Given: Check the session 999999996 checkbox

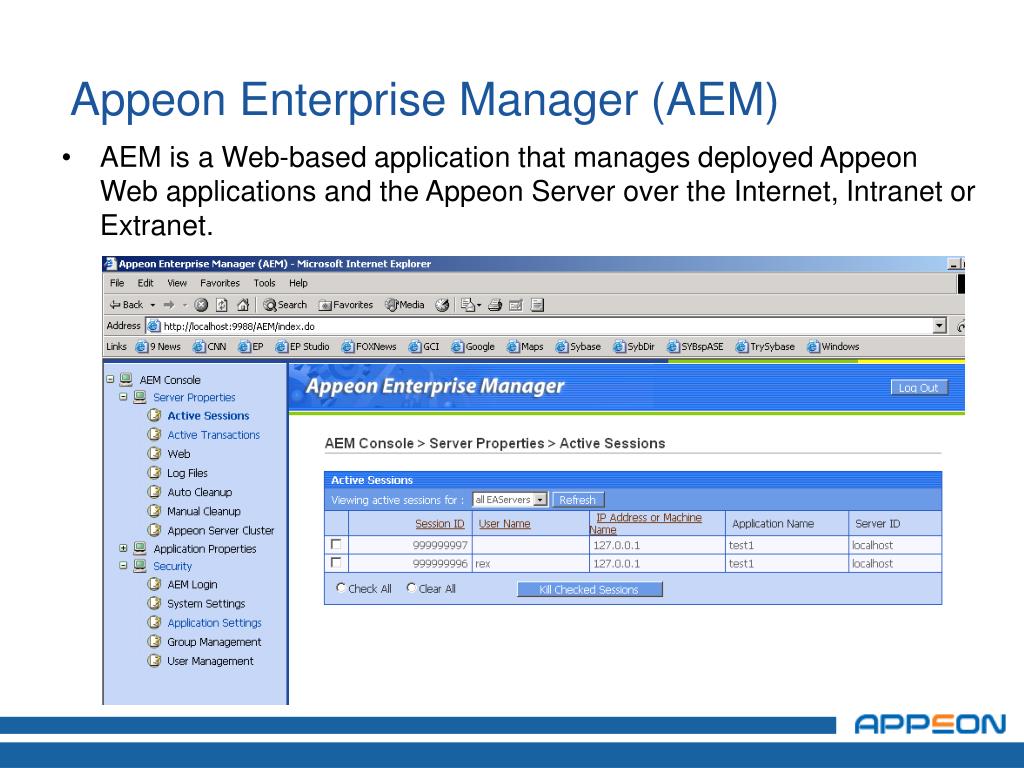Looking at the screenshot, I should coord(336,562).
